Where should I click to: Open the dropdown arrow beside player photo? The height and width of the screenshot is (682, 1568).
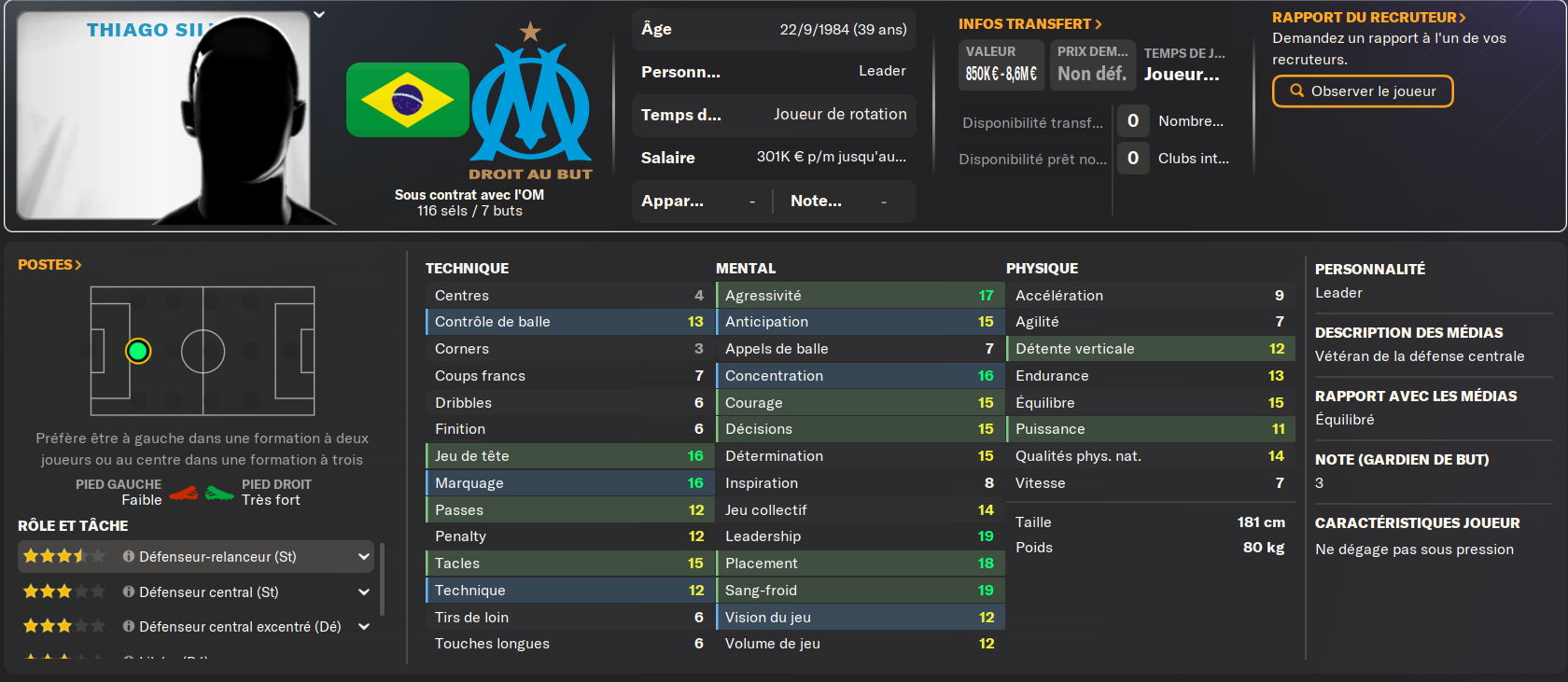click(x=319, y=15)
